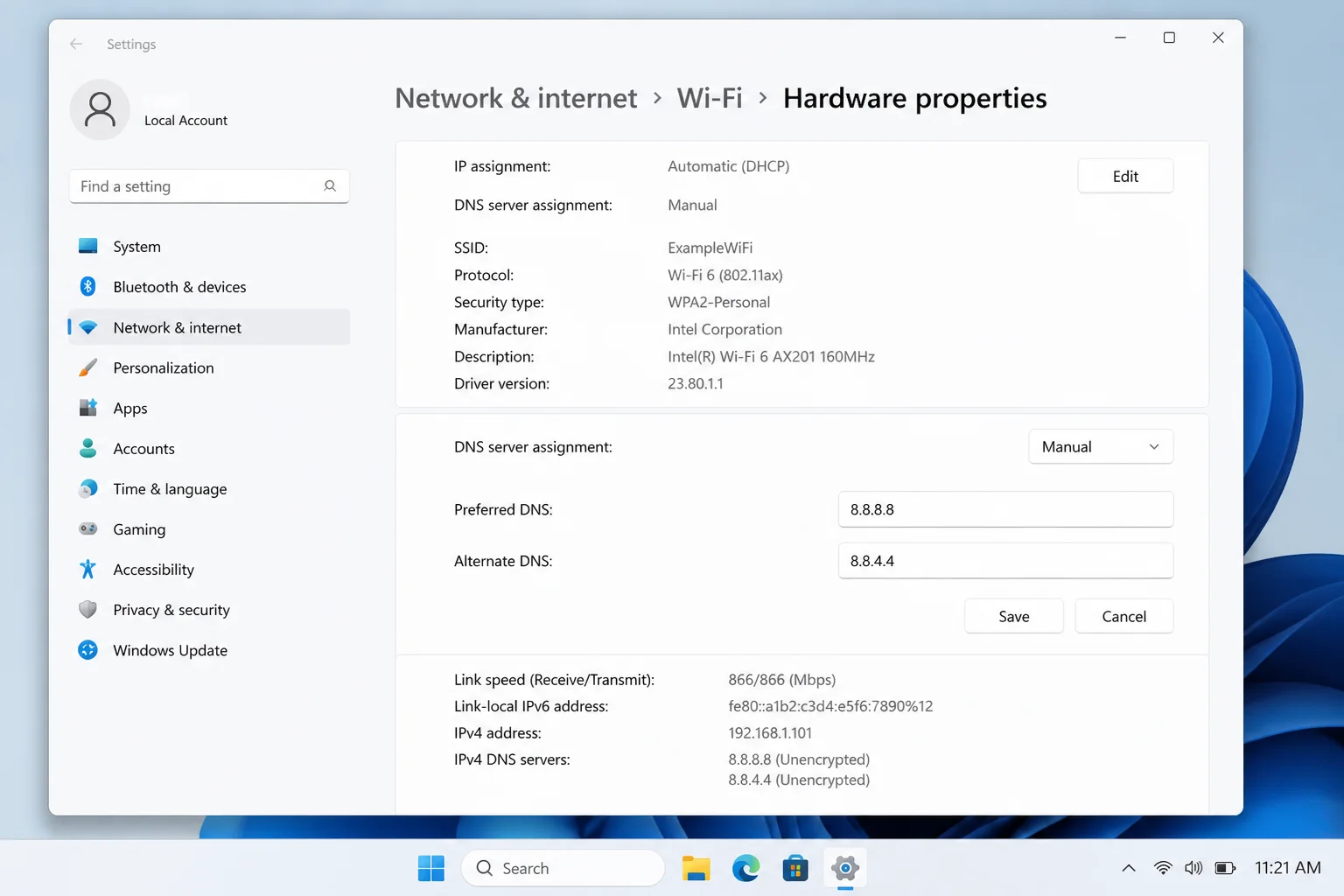Click the System monitor icon
This screenshot has height=896, width=1344.
[x=87, y=246]
